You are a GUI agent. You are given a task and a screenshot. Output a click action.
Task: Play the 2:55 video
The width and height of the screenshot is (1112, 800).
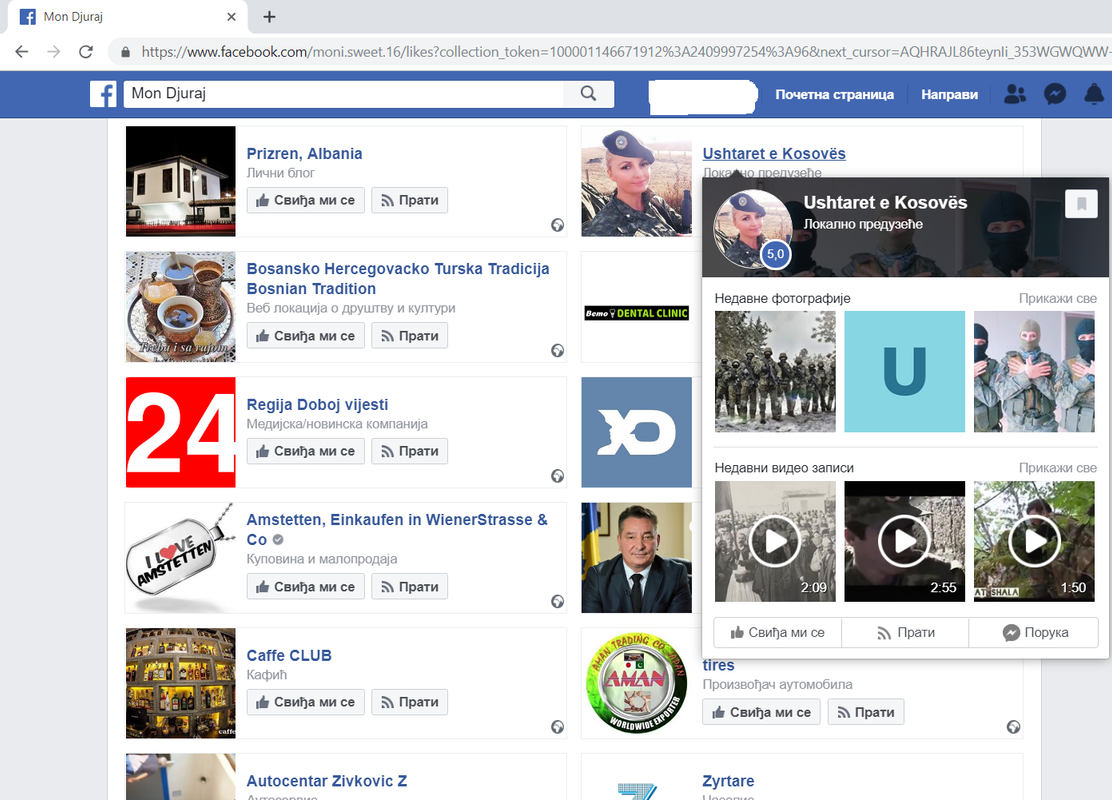[x=904, y=542]
